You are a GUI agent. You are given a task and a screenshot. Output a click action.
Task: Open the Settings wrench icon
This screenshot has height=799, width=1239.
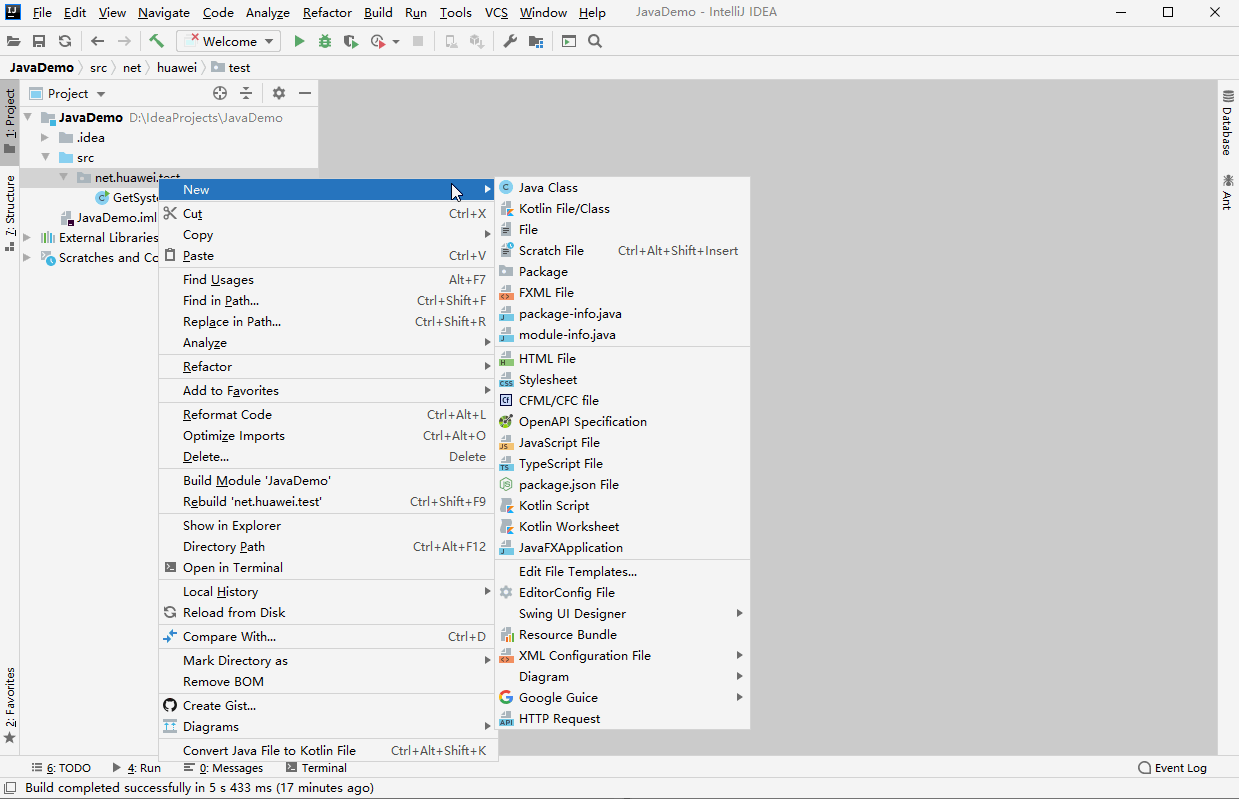pyautogui.click(x=509, y=41)
